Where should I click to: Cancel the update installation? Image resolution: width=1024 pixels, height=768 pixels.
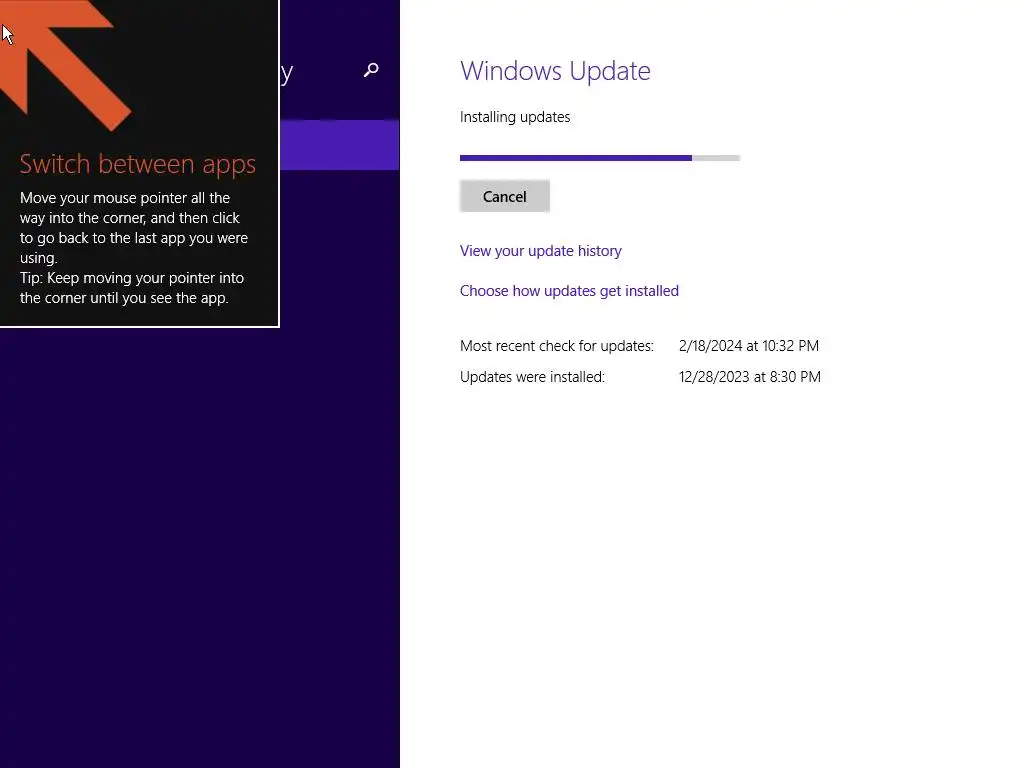pyautogui.click(x=504, y=197)
